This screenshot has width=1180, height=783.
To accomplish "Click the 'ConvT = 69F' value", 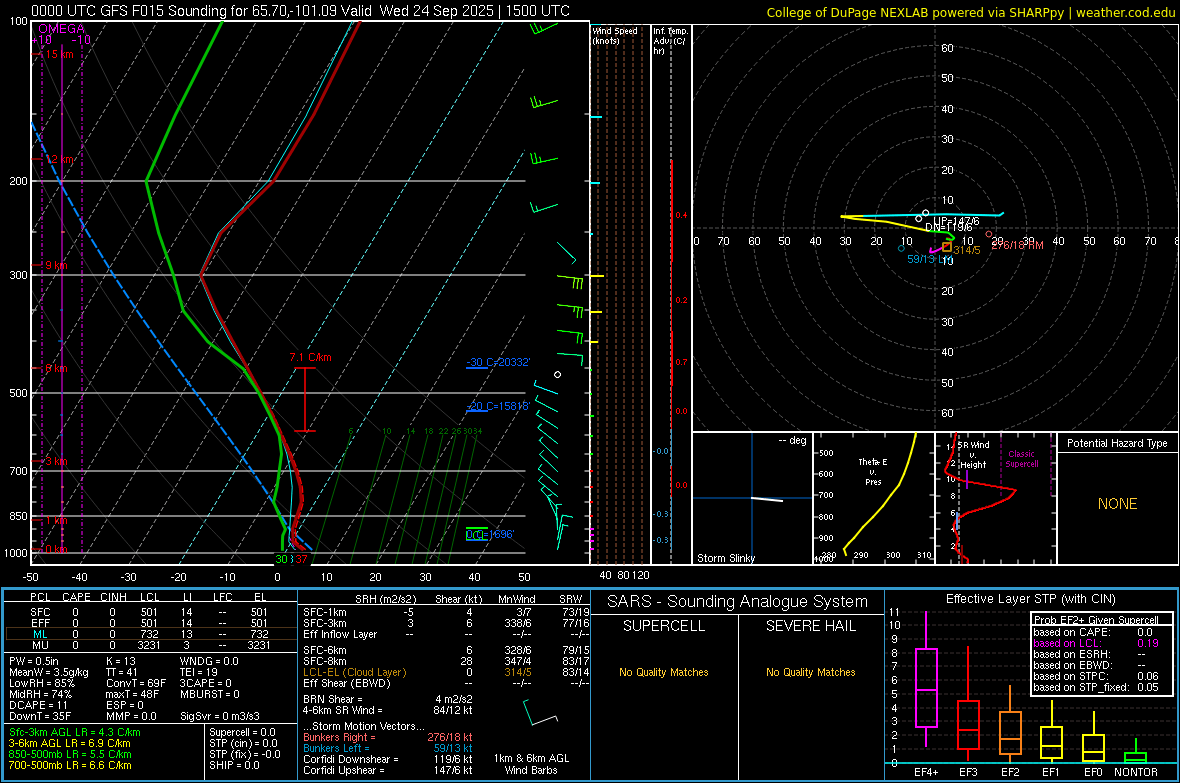I will (136, 684).
